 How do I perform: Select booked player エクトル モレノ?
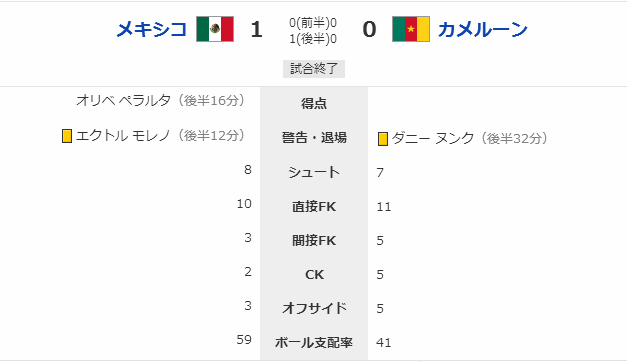click(123, 136)
